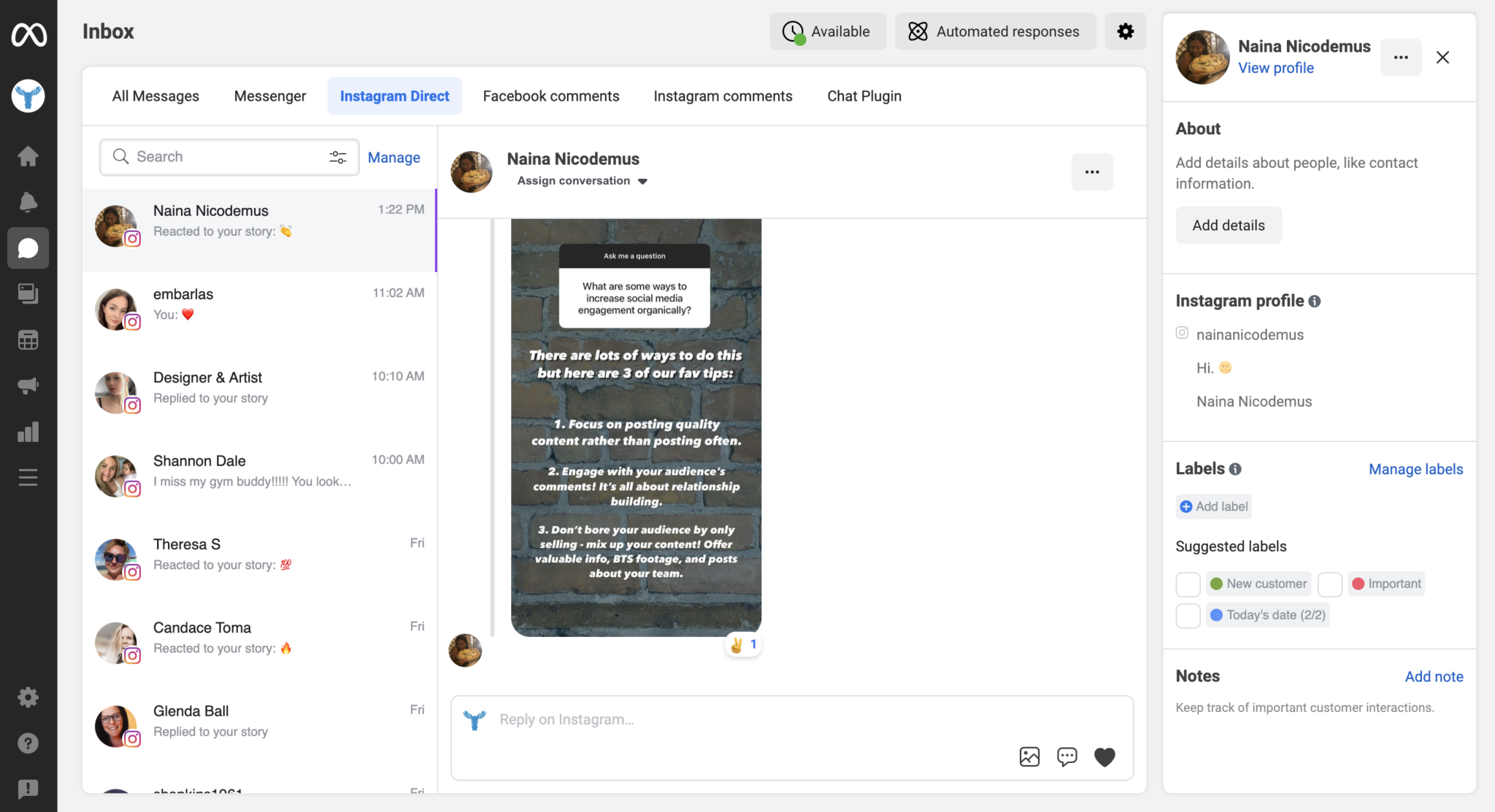Click Naina Nicodemus avatar in profile panel

(x=1202, y=58)
